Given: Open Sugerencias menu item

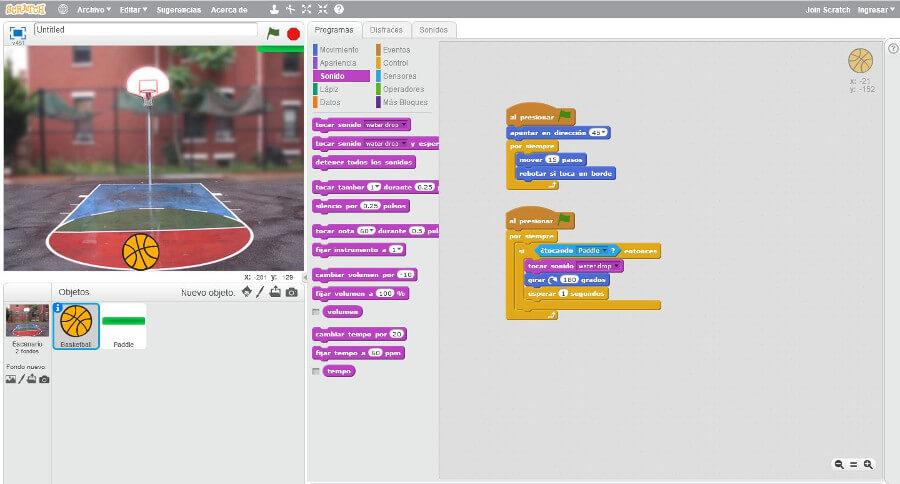Looking at the screenshot, I should pyautogui.click(x=179, y=10).
